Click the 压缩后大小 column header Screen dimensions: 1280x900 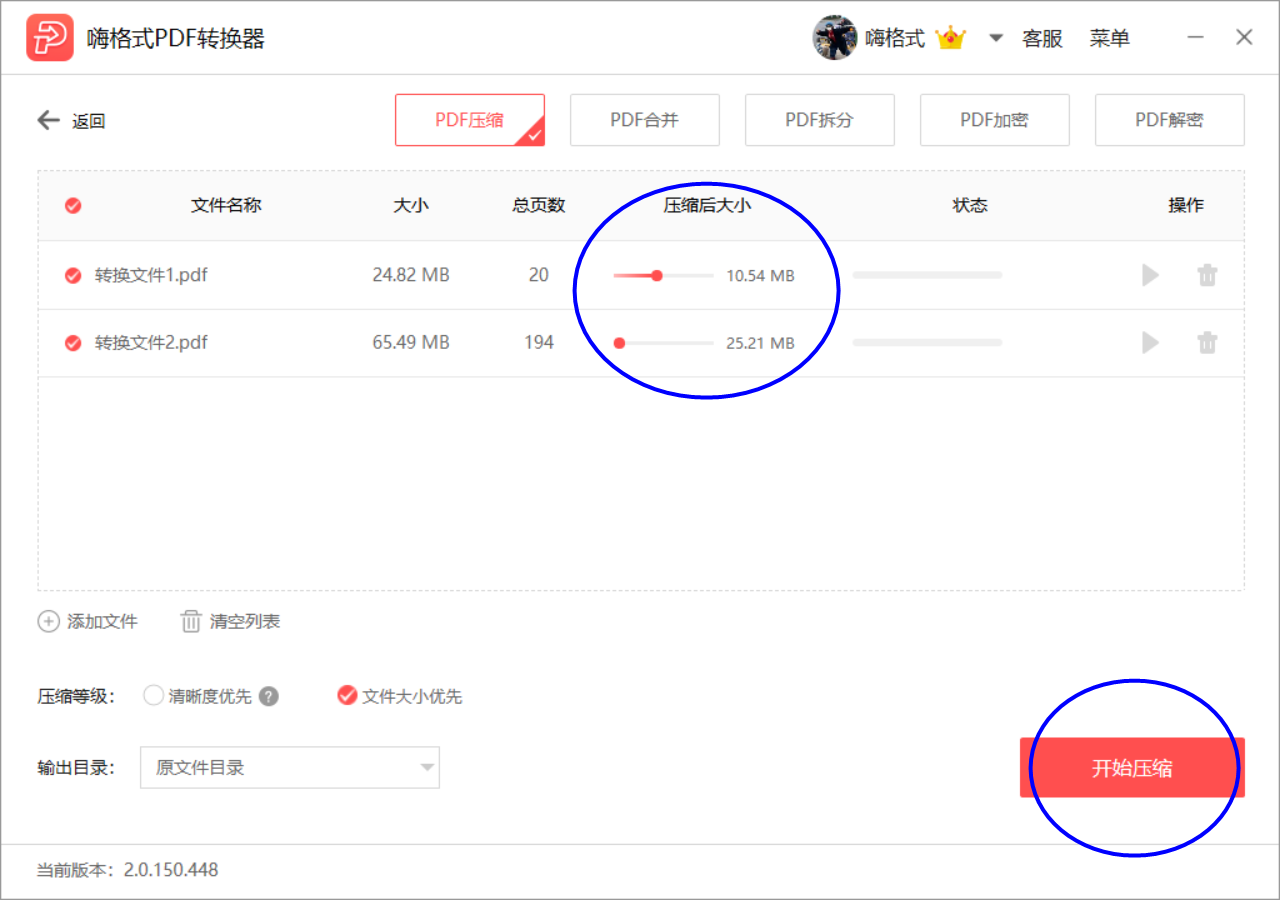[x=707, y=205]
